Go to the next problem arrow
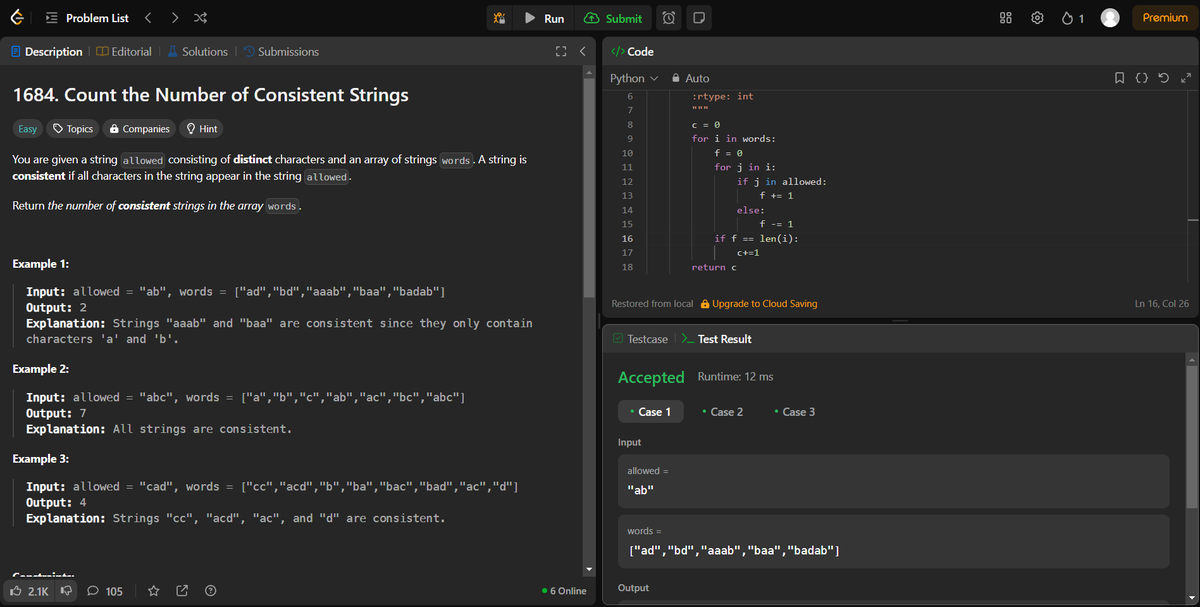This screenshot has width=1200, height=607. [x=174, y=18]
